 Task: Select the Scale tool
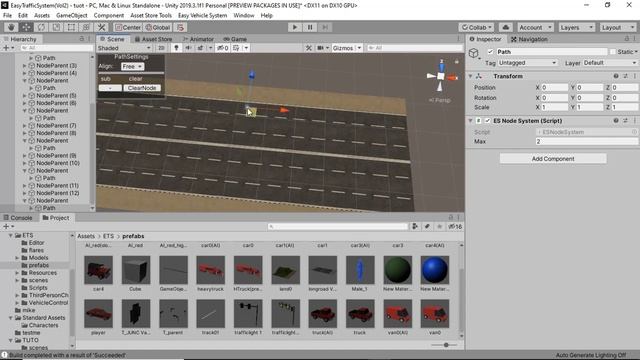56,27
